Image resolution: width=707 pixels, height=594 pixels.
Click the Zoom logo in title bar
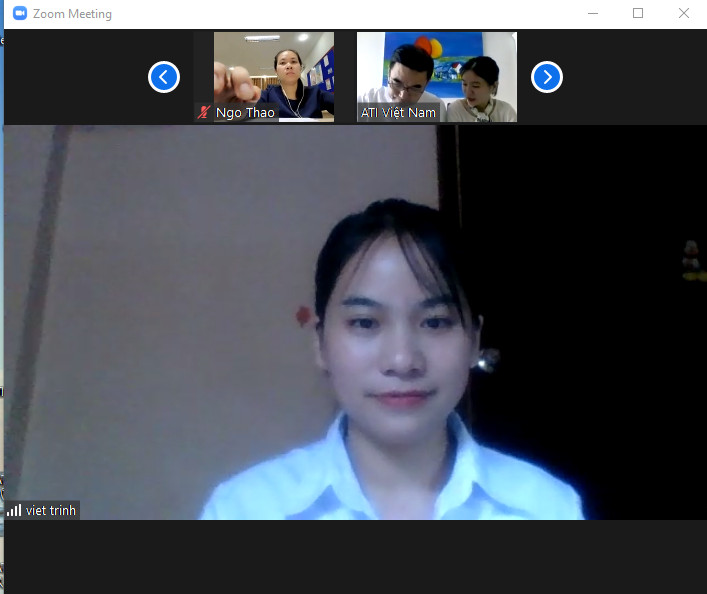point(20,14)
